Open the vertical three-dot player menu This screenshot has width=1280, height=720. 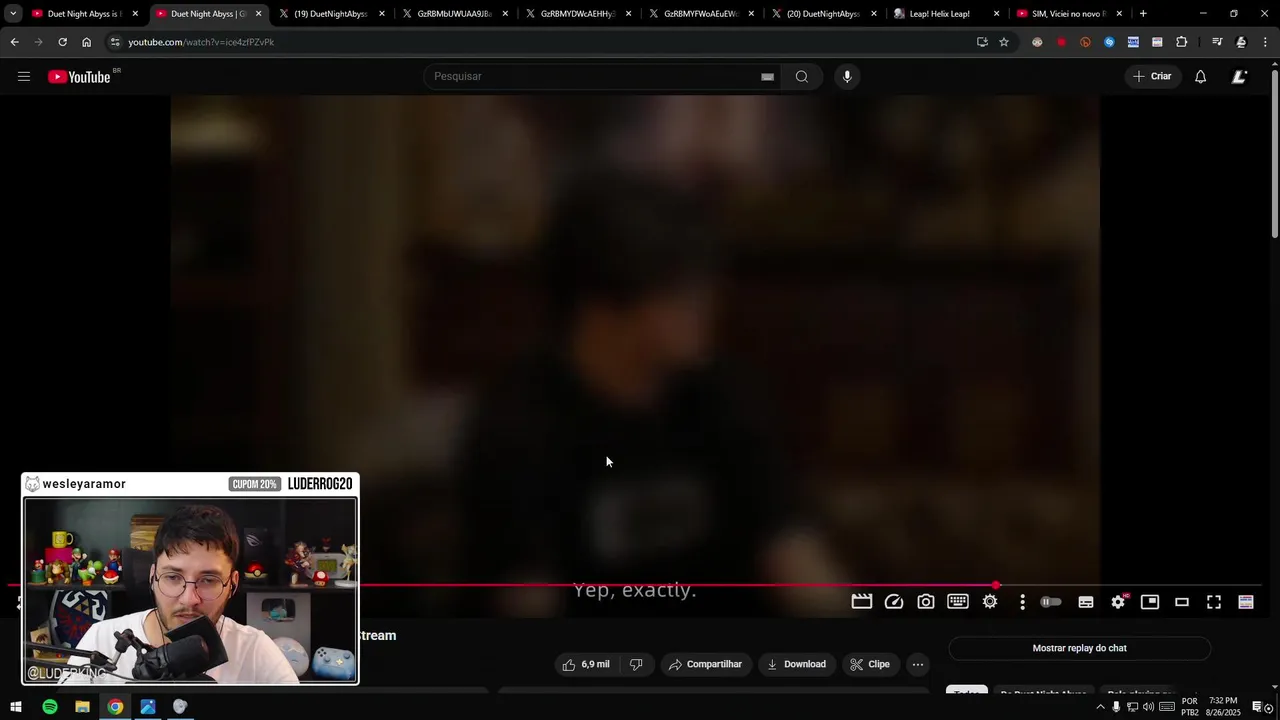1022,602
